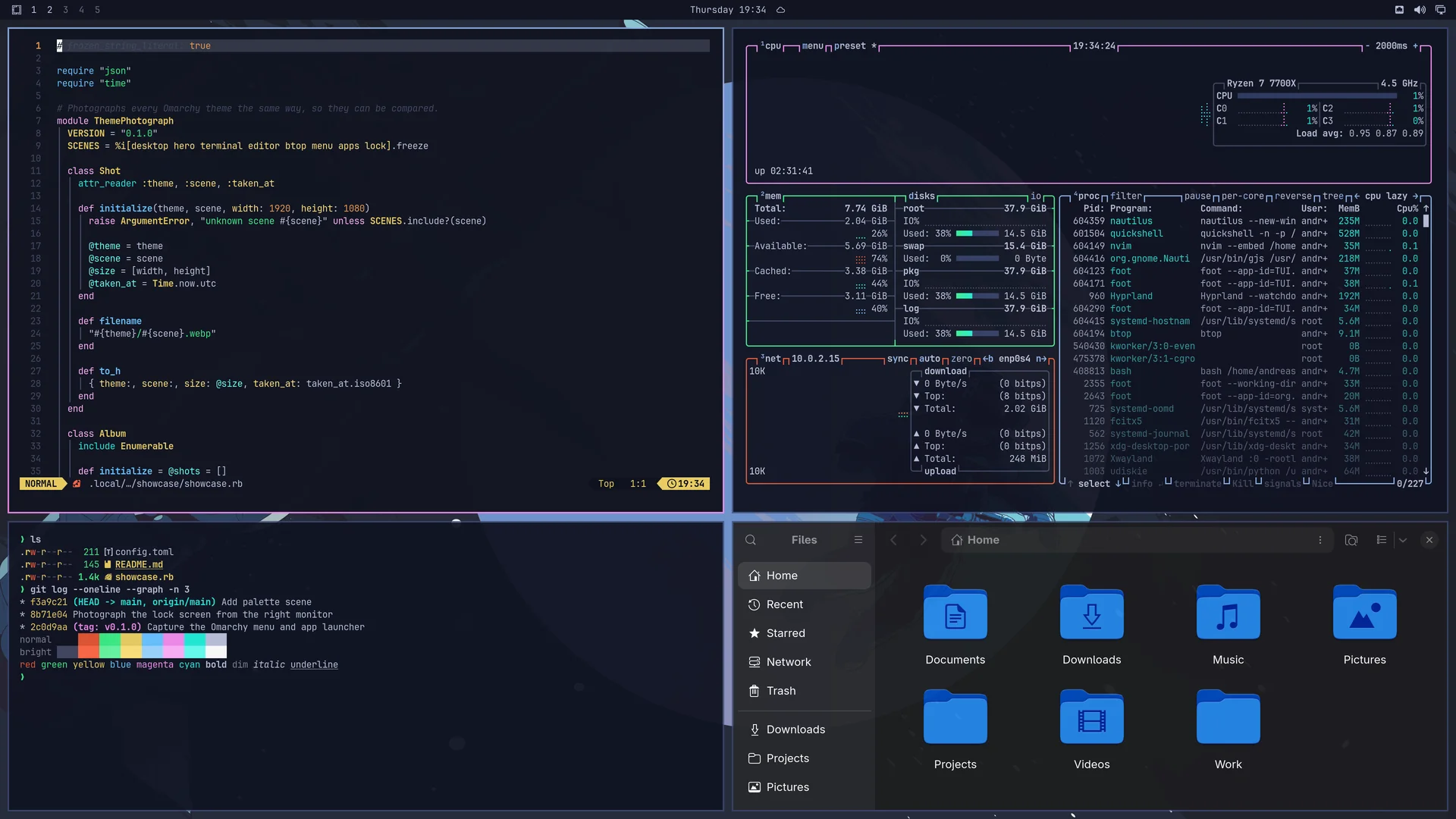Viewport: 1456px width, 819px height.
Task: Click the display icon in top bar
Action: pos(1440,10)
